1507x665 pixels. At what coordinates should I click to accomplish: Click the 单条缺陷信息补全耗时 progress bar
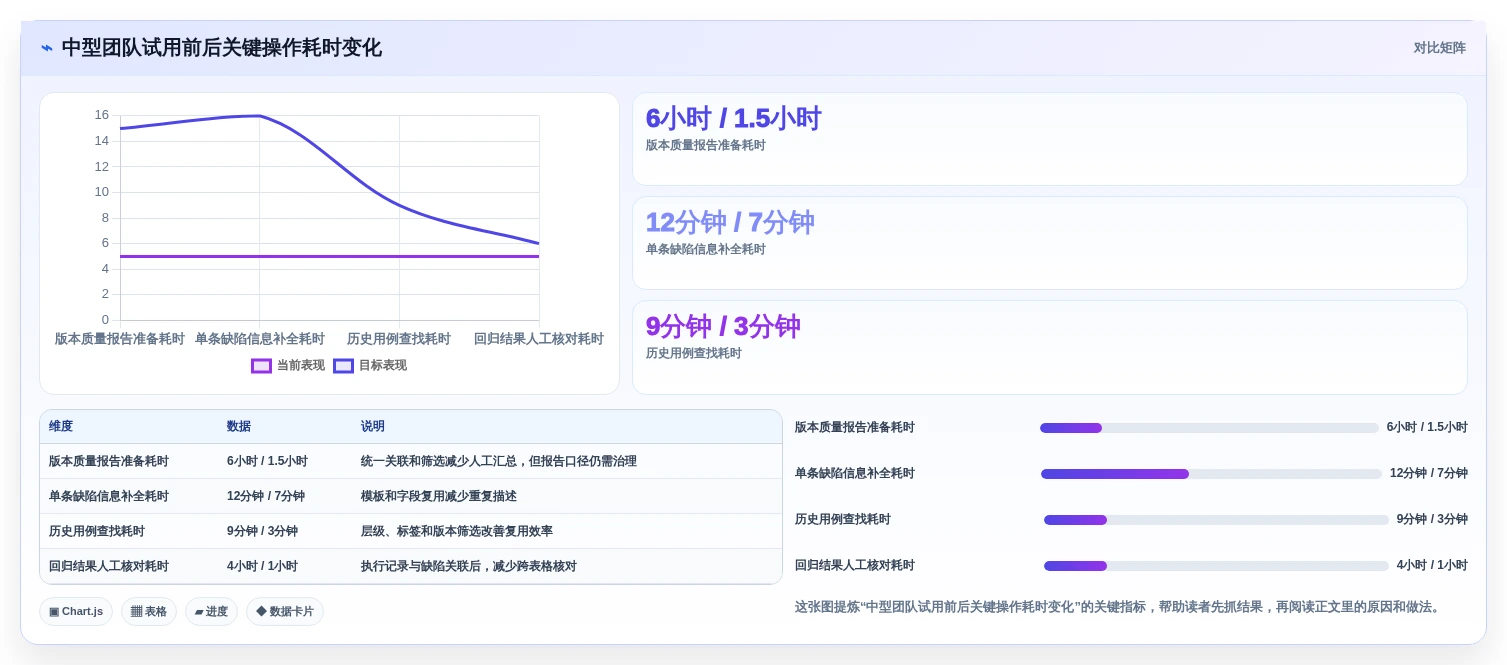[x=1211, y=474]
